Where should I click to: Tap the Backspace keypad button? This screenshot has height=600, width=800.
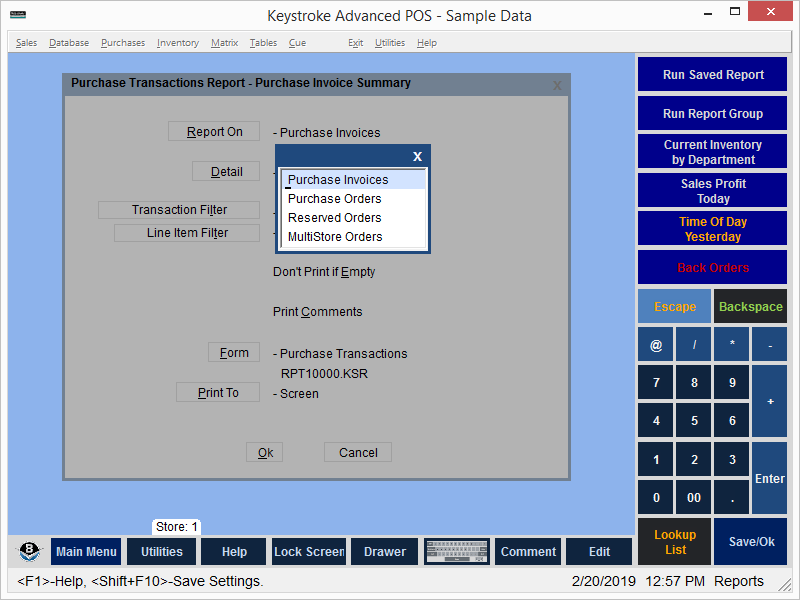pos(750,307)
